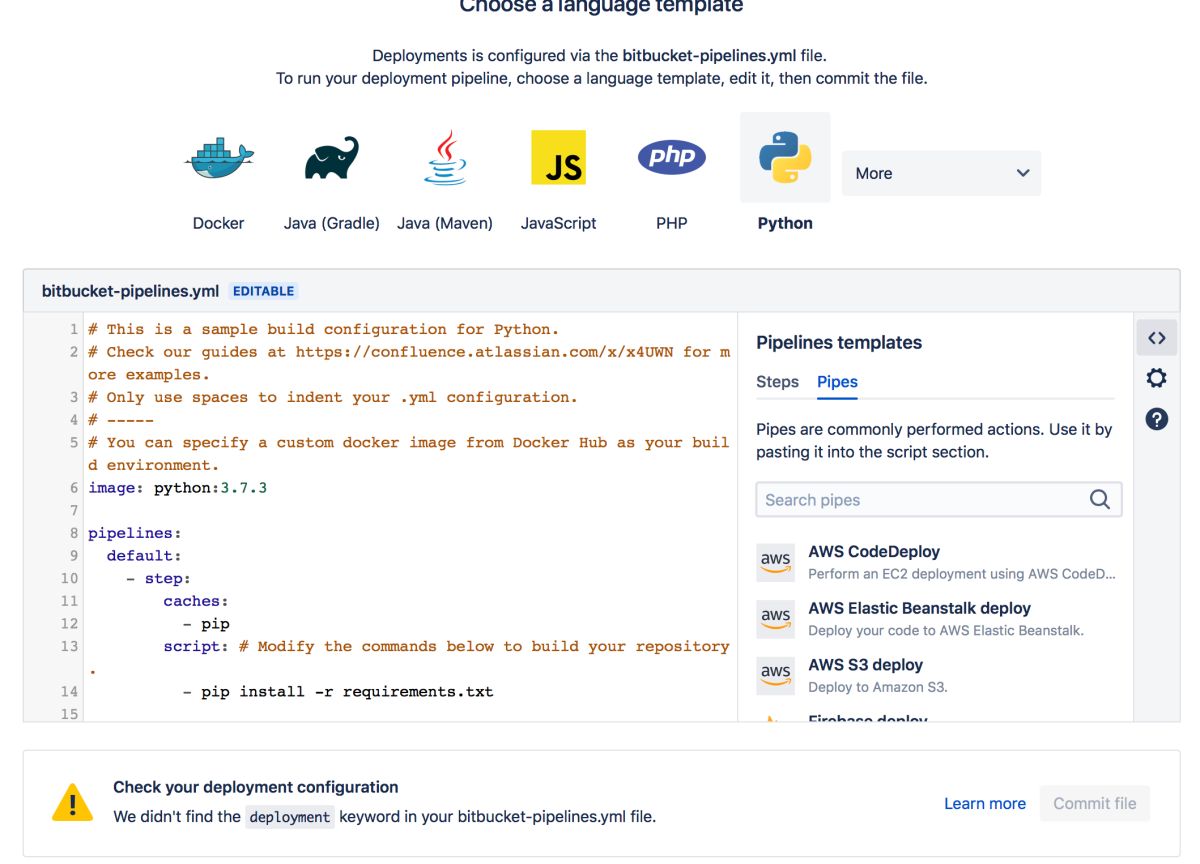This screenshot has width=1200, height=864.
Task: Click the bitbucket-pipelines.yml file name header
Action: click(x=130, y=291)
